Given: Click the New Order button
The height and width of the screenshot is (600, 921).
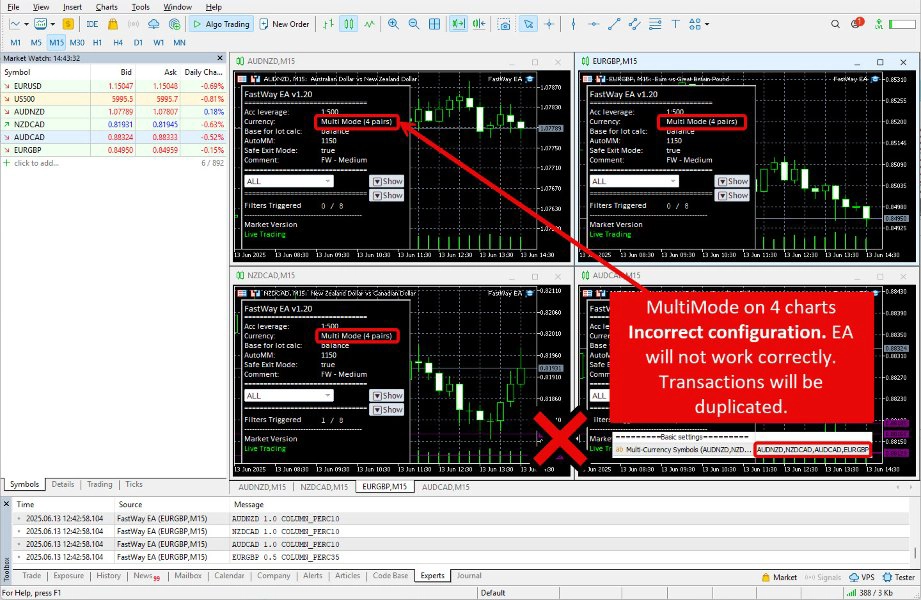Looking at the screenshot, I should [x=284, y=23].
